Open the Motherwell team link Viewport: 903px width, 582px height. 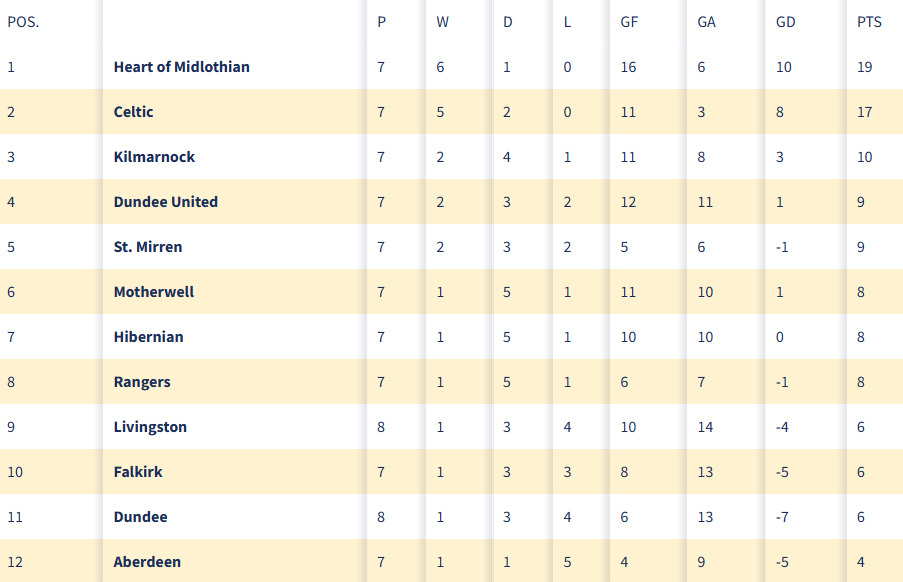154,292
